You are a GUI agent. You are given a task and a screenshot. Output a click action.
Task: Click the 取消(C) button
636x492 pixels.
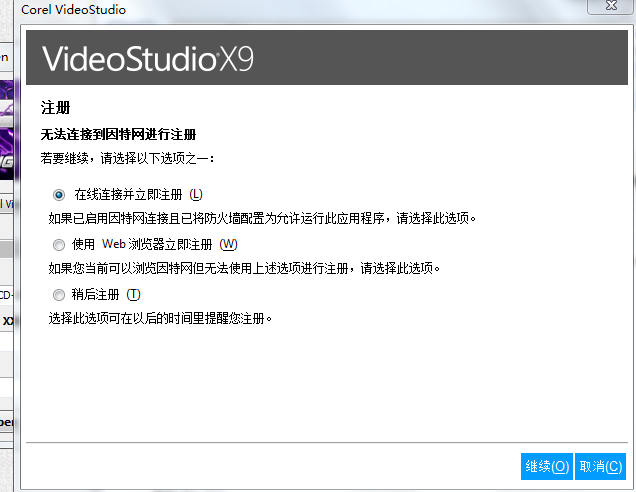point(601,466)
